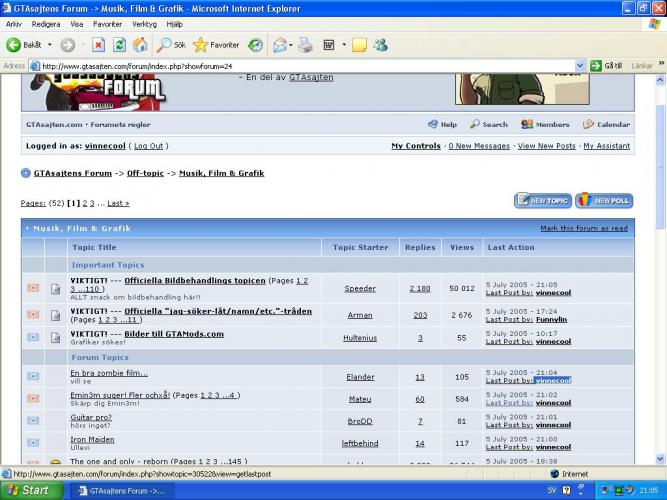This screenshot has height=500, width=667.
Task: Open the Help link in forum header
Action: 442,125
